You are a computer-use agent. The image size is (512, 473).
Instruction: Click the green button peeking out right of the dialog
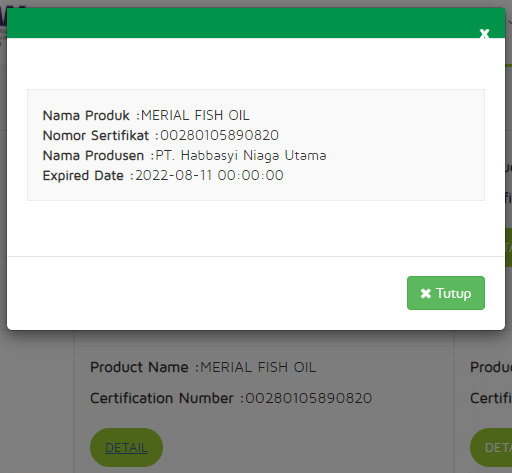508,247
